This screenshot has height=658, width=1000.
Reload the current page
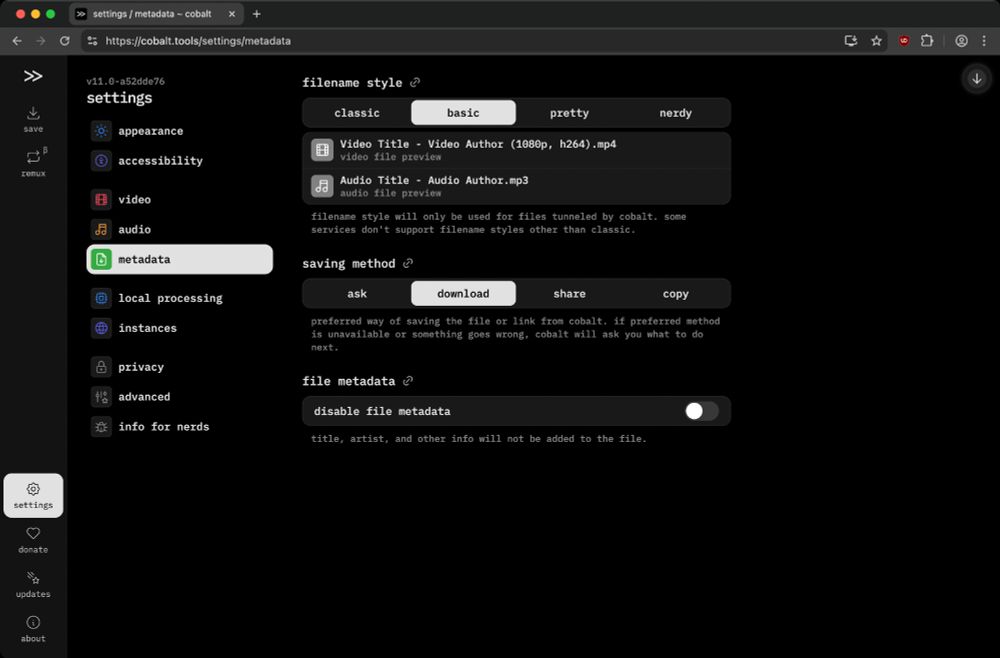click(64, 41)
